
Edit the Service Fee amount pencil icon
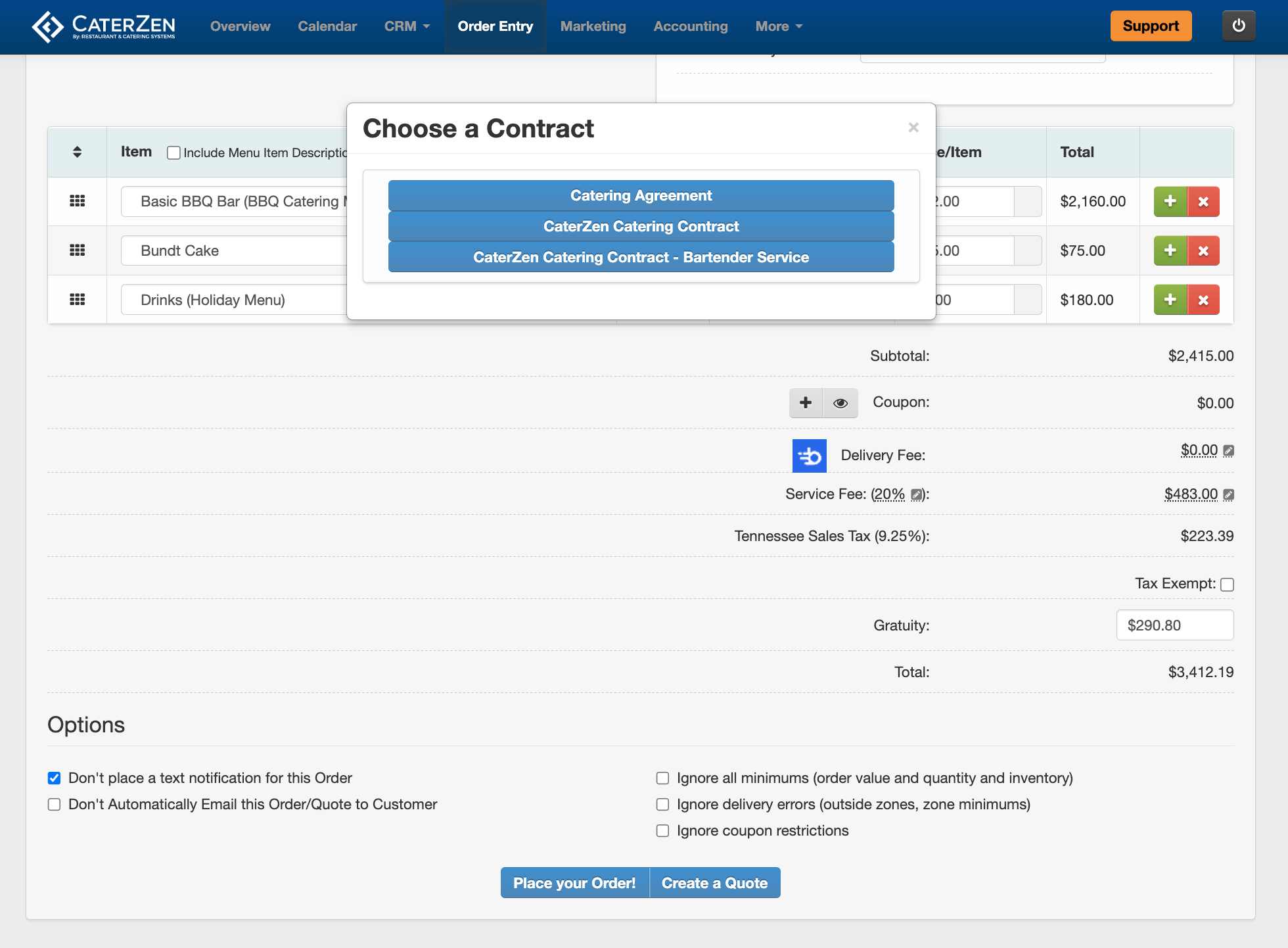[1229, 494]
